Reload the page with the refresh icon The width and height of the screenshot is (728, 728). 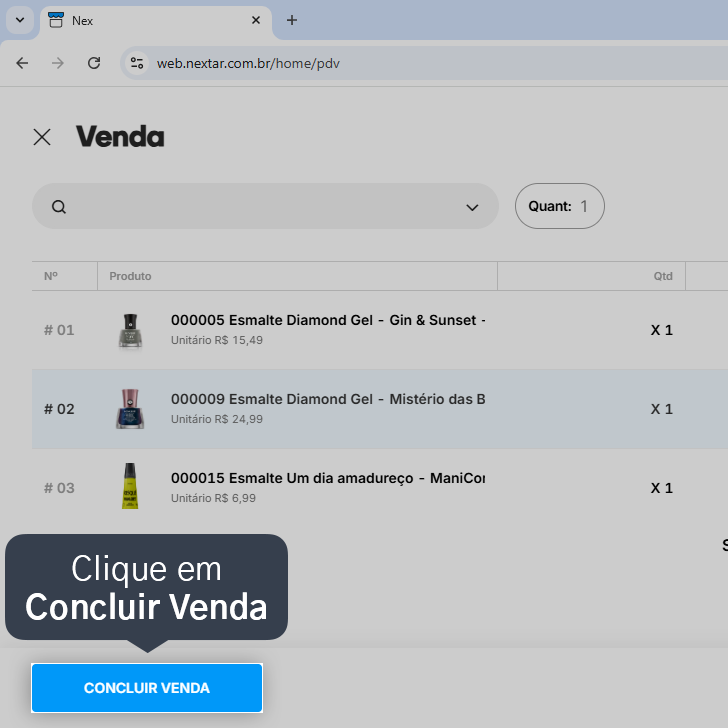point(94,63)
